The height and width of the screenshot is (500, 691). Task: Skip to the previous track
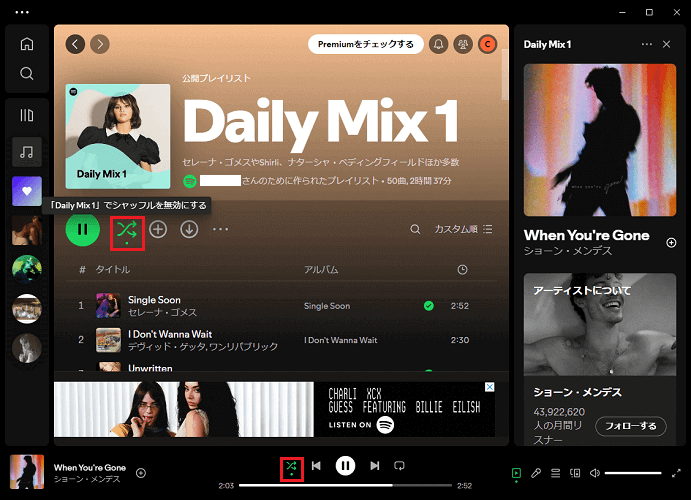click(x=316, y=466)
